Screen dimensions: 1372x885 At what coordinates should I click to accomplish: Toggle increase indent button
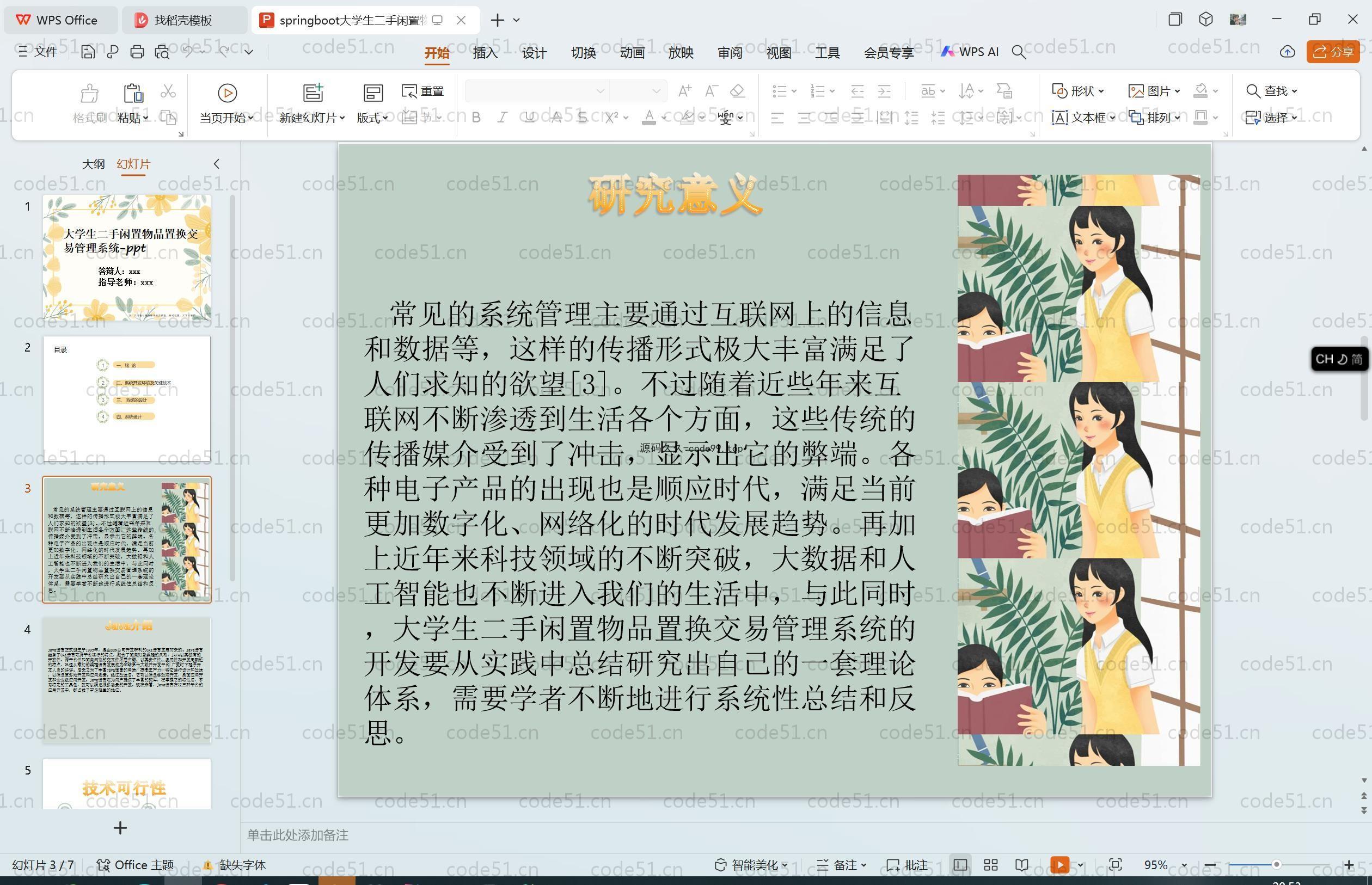(x=884, y=91)
